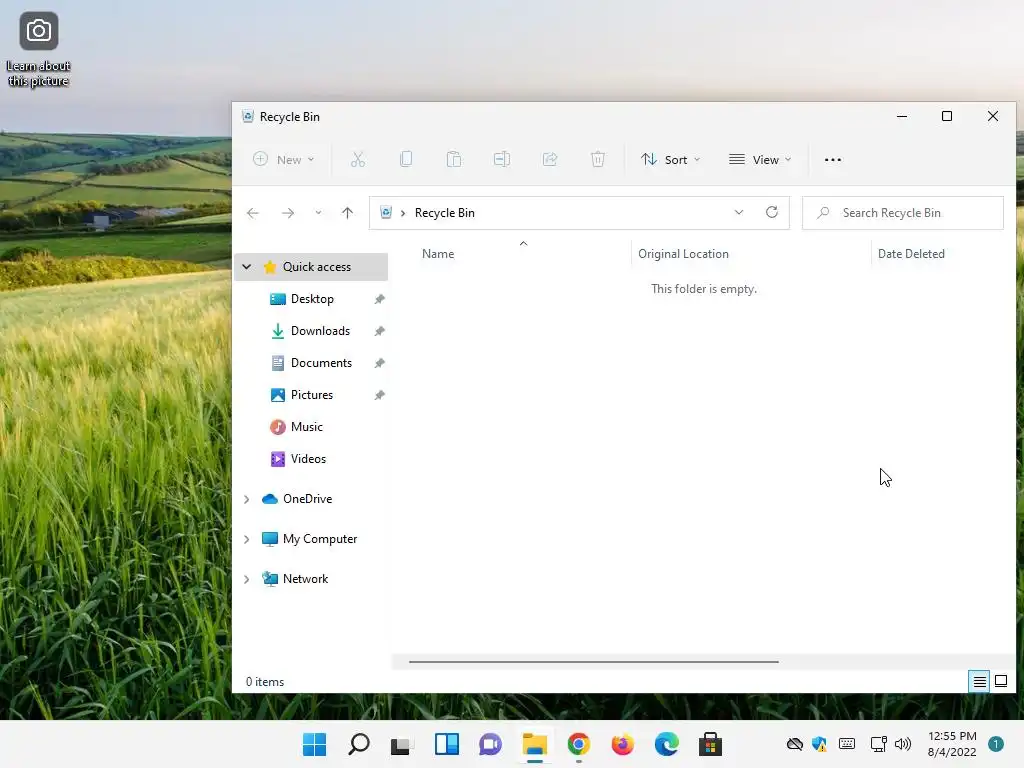Select Downloads in navigation pane

click(x=320, y=331)
